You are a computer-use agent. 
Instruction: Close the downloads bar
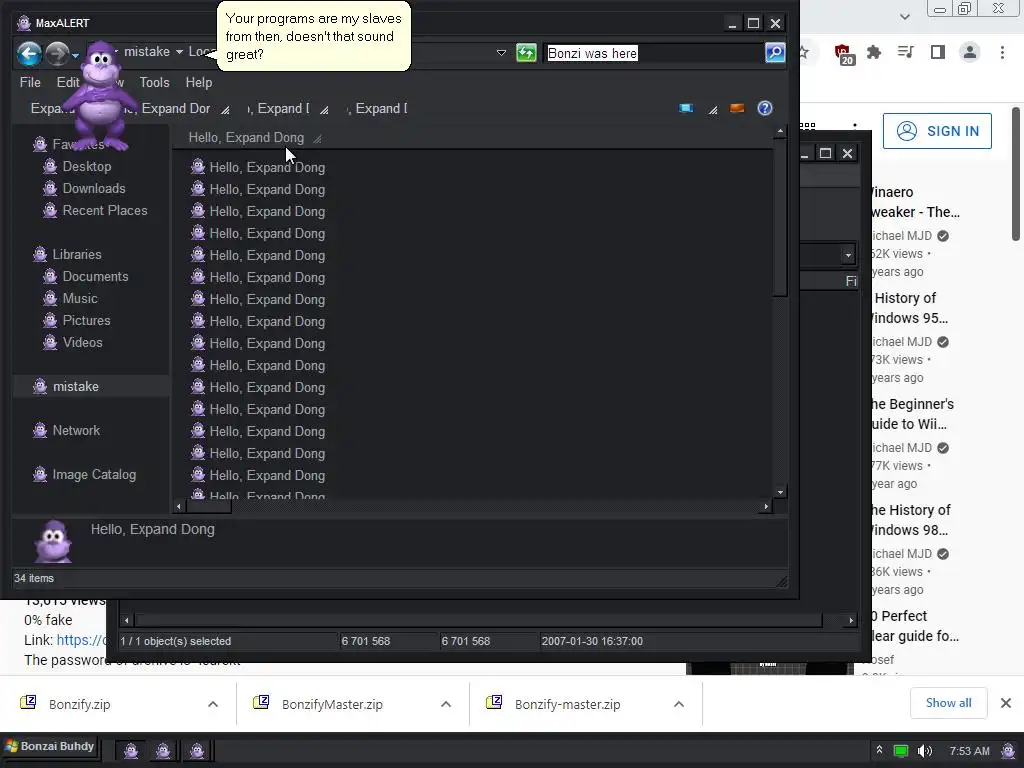[1006, 703]
